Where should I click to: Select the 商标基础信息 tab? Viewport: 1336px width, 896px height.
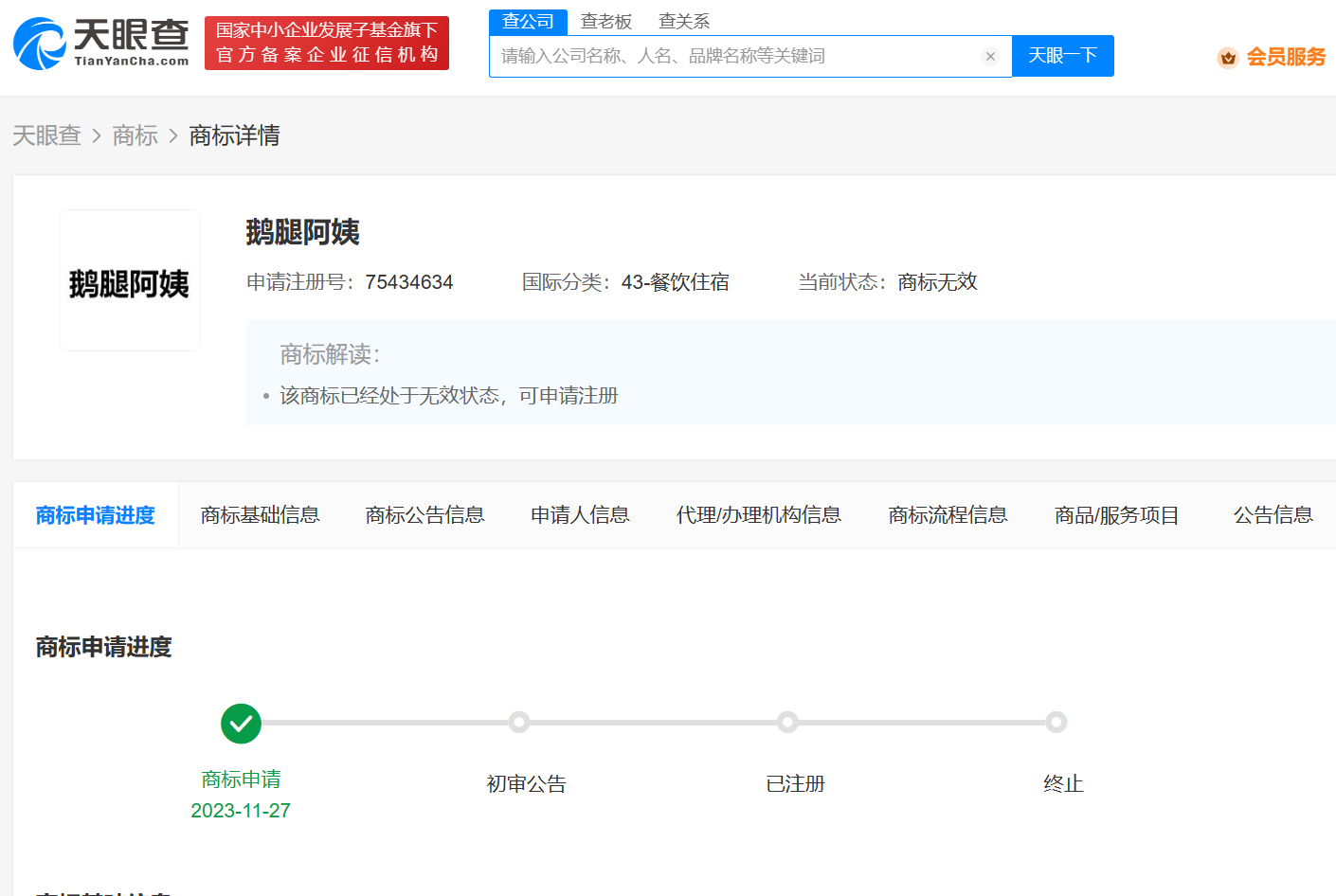[x=260, y=515]
